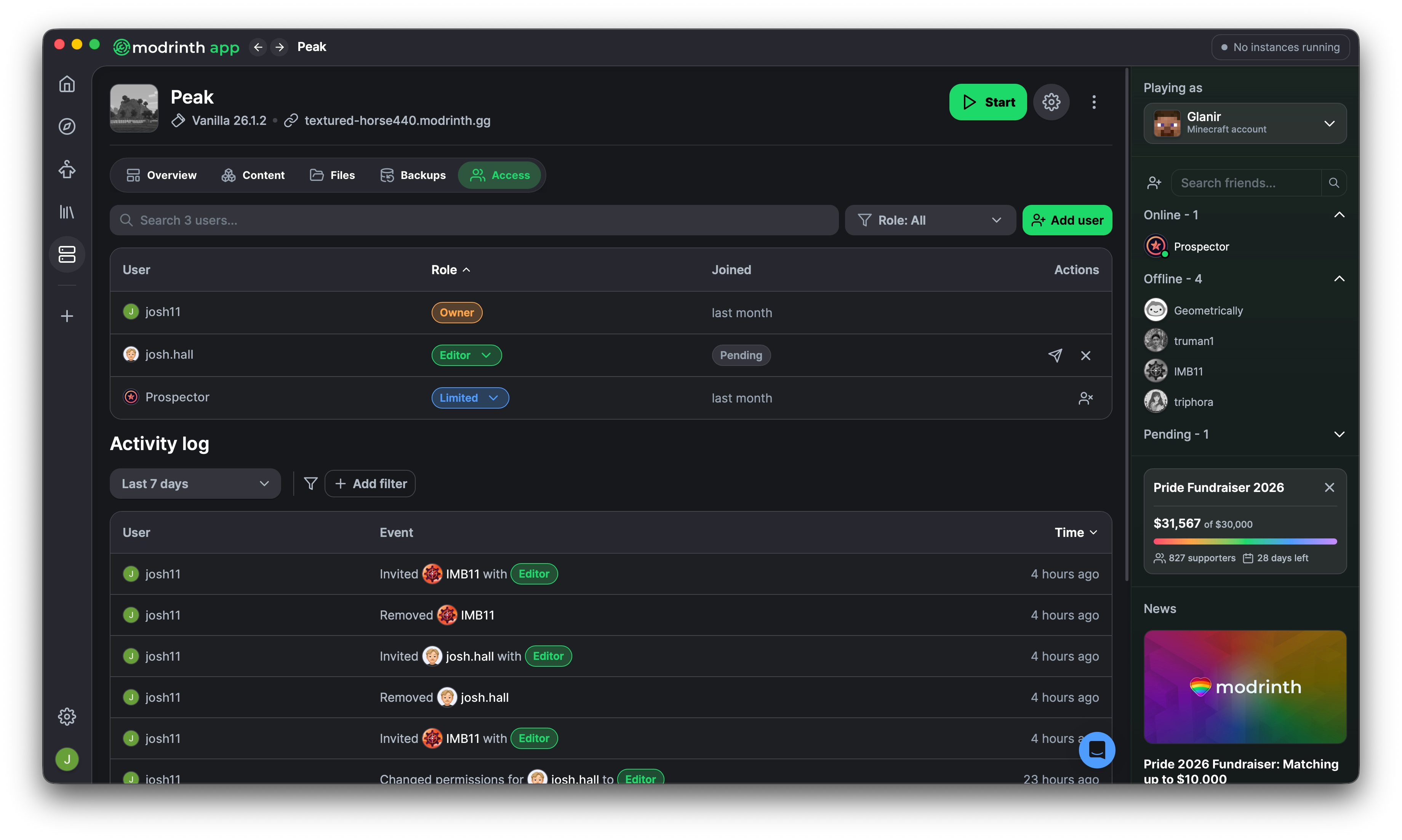Collapse the Online friends section

(1339, 215)
